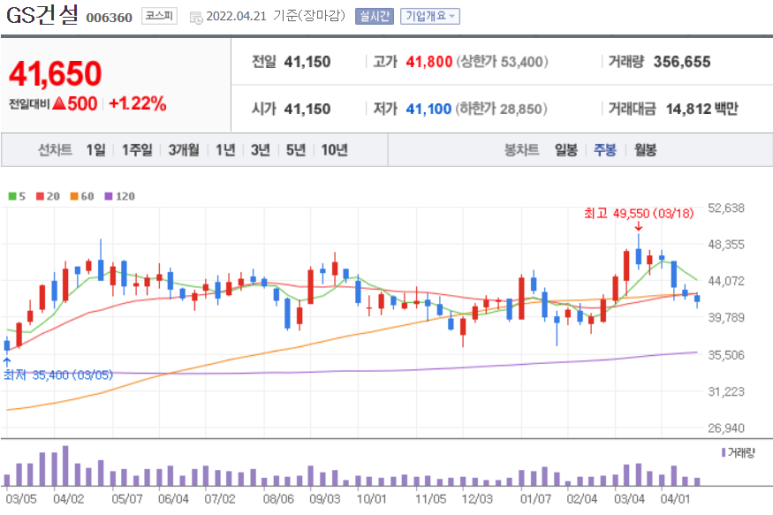Click the green 5-day moving average legend
Screen dimensions: 773x515
(x=16, y=196)
